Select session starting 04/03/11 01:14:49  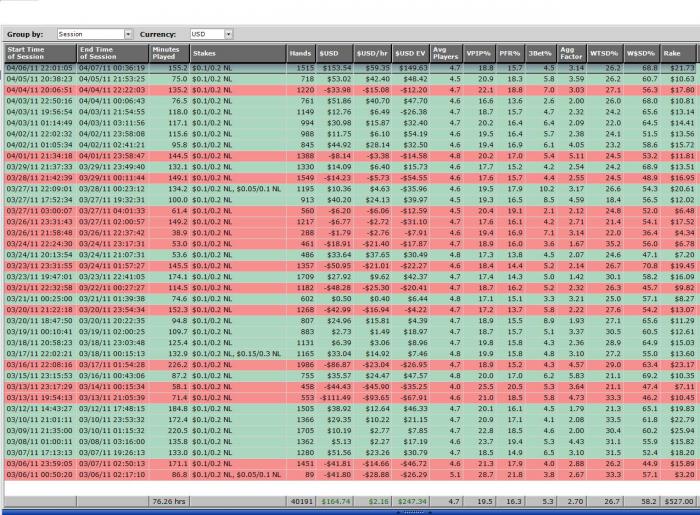(x=350, y=123)
